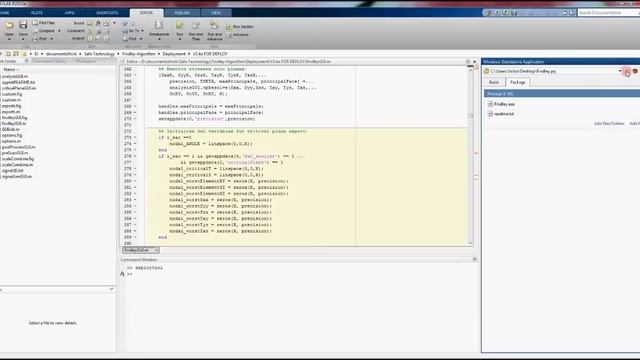Select criticalPlaneGUI.m in file list

click(18, 88)
